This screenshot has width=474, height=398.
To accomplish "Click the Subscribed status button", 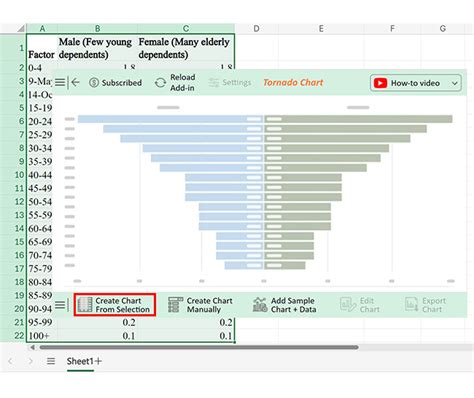I will (x=116, y=82).
